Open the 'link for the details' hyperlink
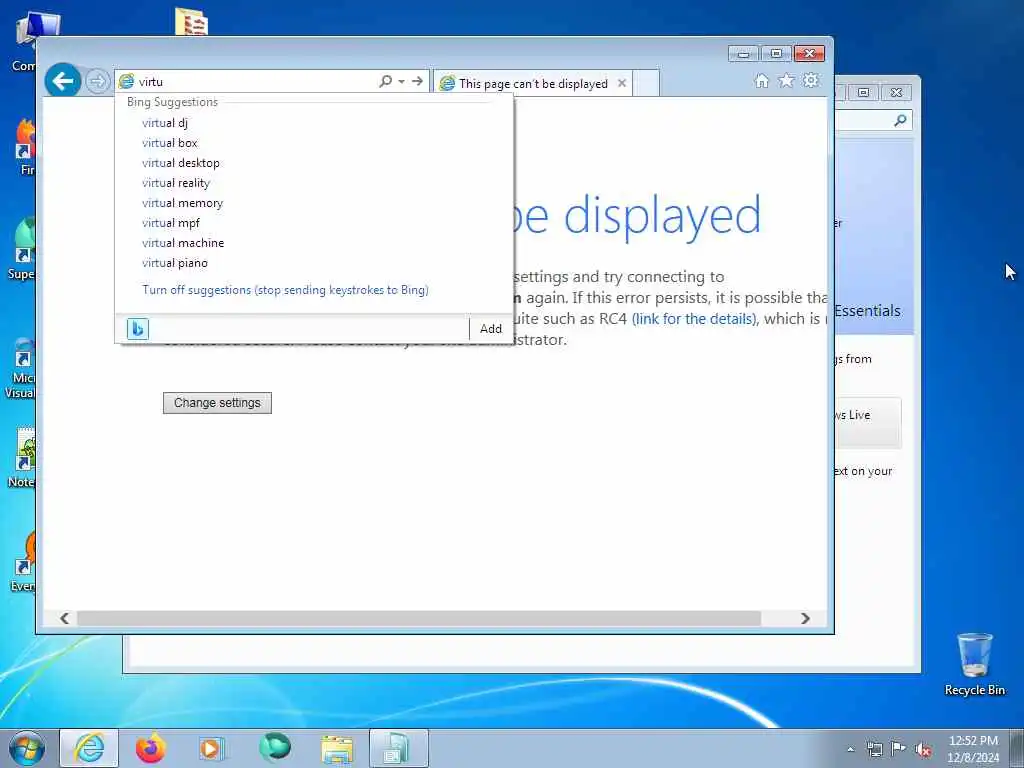Screen dimensions: 1024x768 [695, 319]
